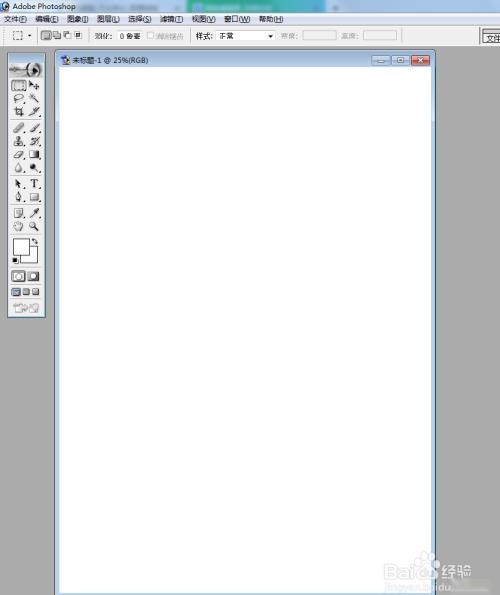Select the History Brush tool
The height and width of the screenshot is (595, 500).
click(x=34, y=142)
